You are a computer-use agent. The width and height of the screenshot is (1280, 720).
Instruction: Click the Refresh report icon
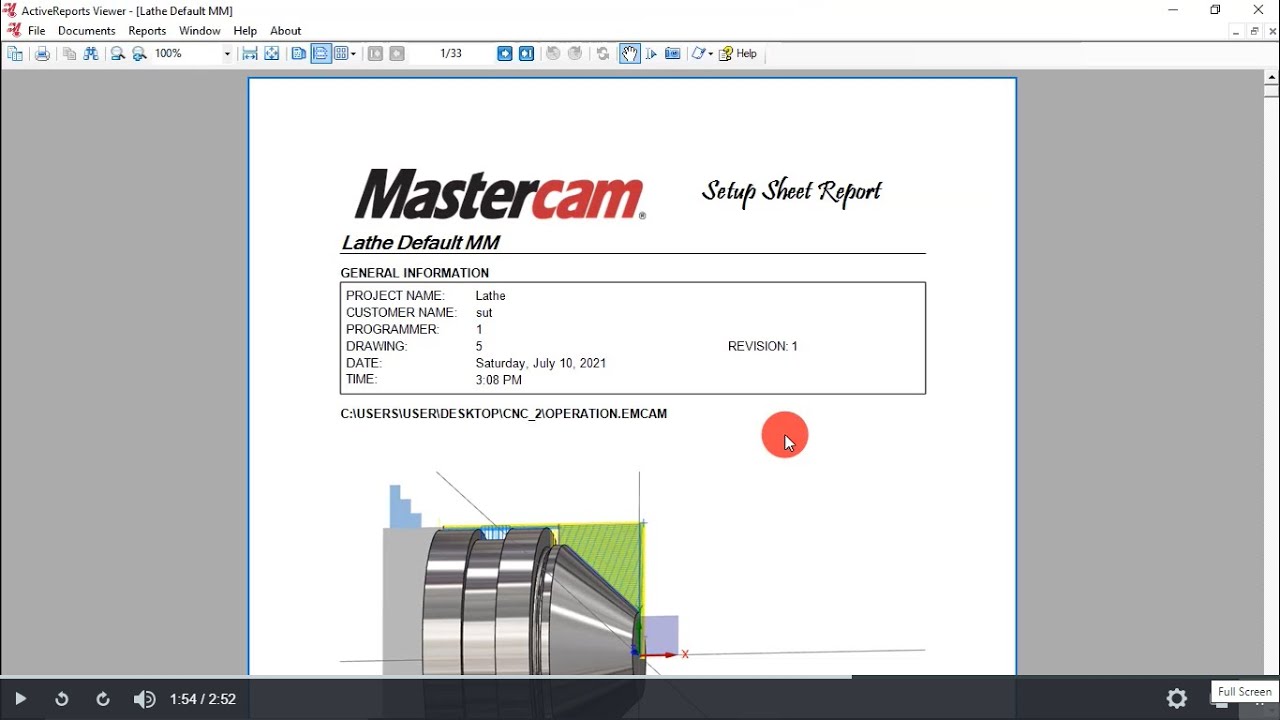click(x=603, y=54)
